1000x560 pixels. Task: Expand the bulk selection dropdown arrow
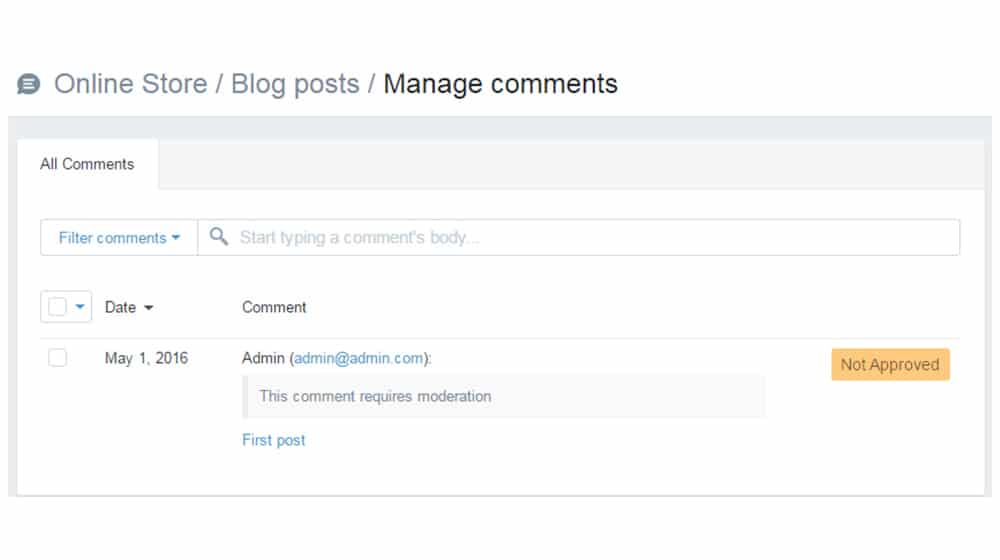tap(80, 307)
